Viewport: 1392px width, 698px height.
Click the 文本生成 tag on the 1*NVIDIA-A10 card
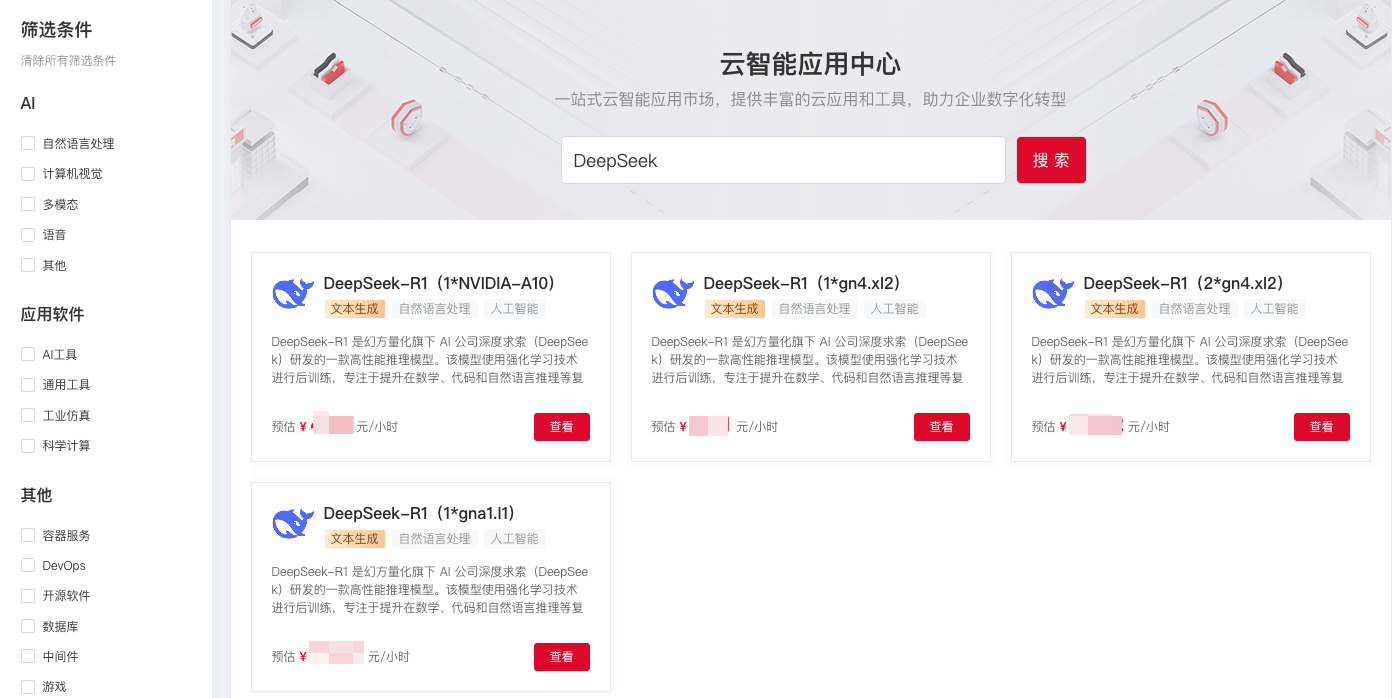355,309
